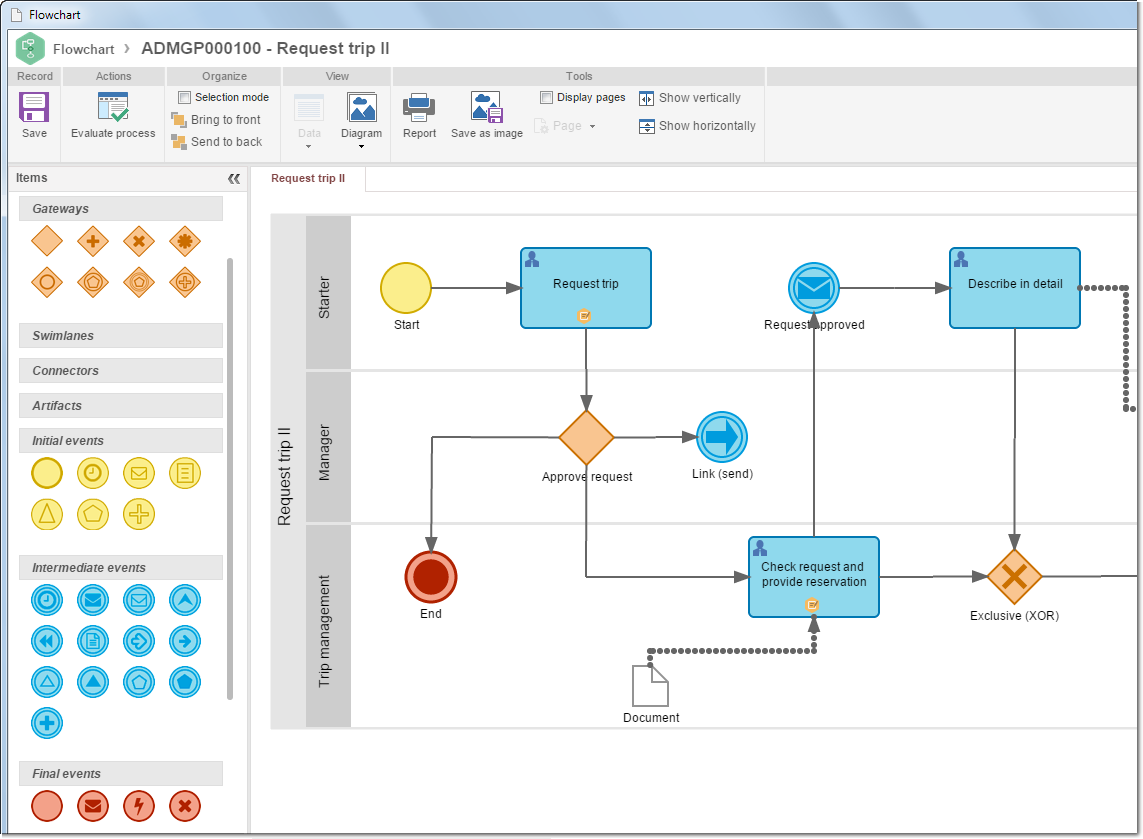
Task: Collapse the Items panel
Action: click(234, 179)
